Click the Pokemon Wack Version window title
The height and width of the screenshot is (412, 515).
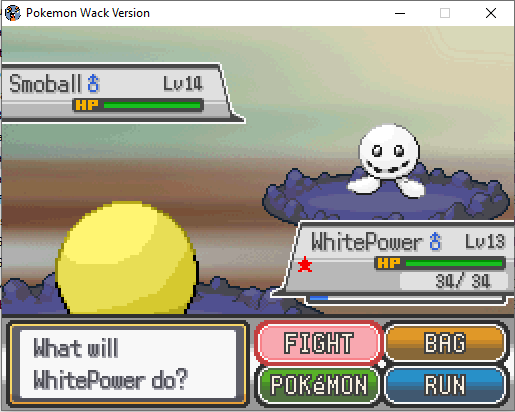point(88,13)
